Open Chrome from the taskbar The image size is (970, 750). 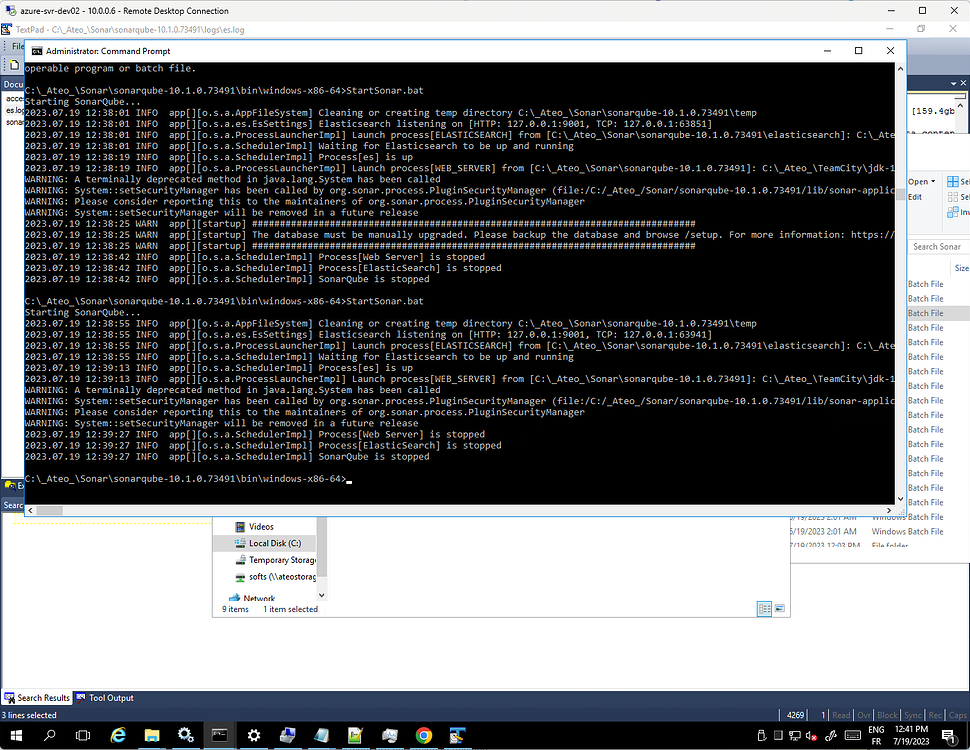(x=423, y=735)
